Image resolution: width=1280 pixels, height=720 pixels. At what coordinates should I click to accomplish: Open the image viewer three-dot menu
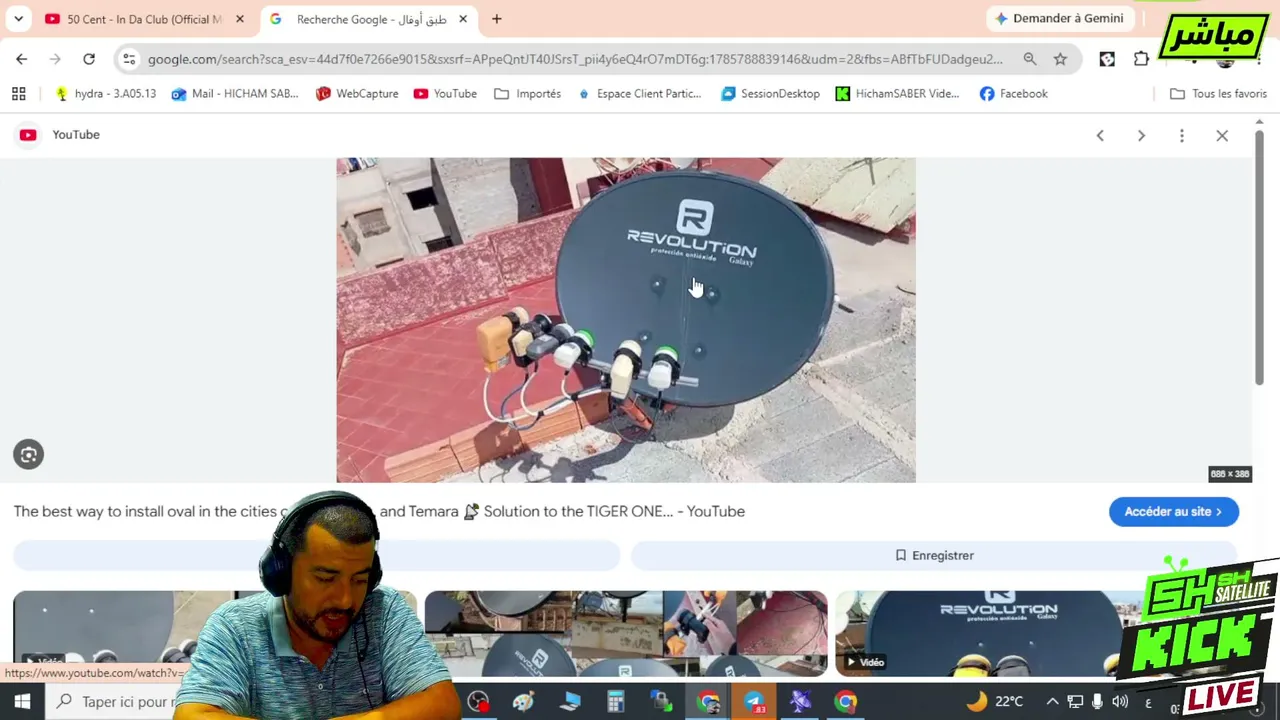[x=1182, y=135]
